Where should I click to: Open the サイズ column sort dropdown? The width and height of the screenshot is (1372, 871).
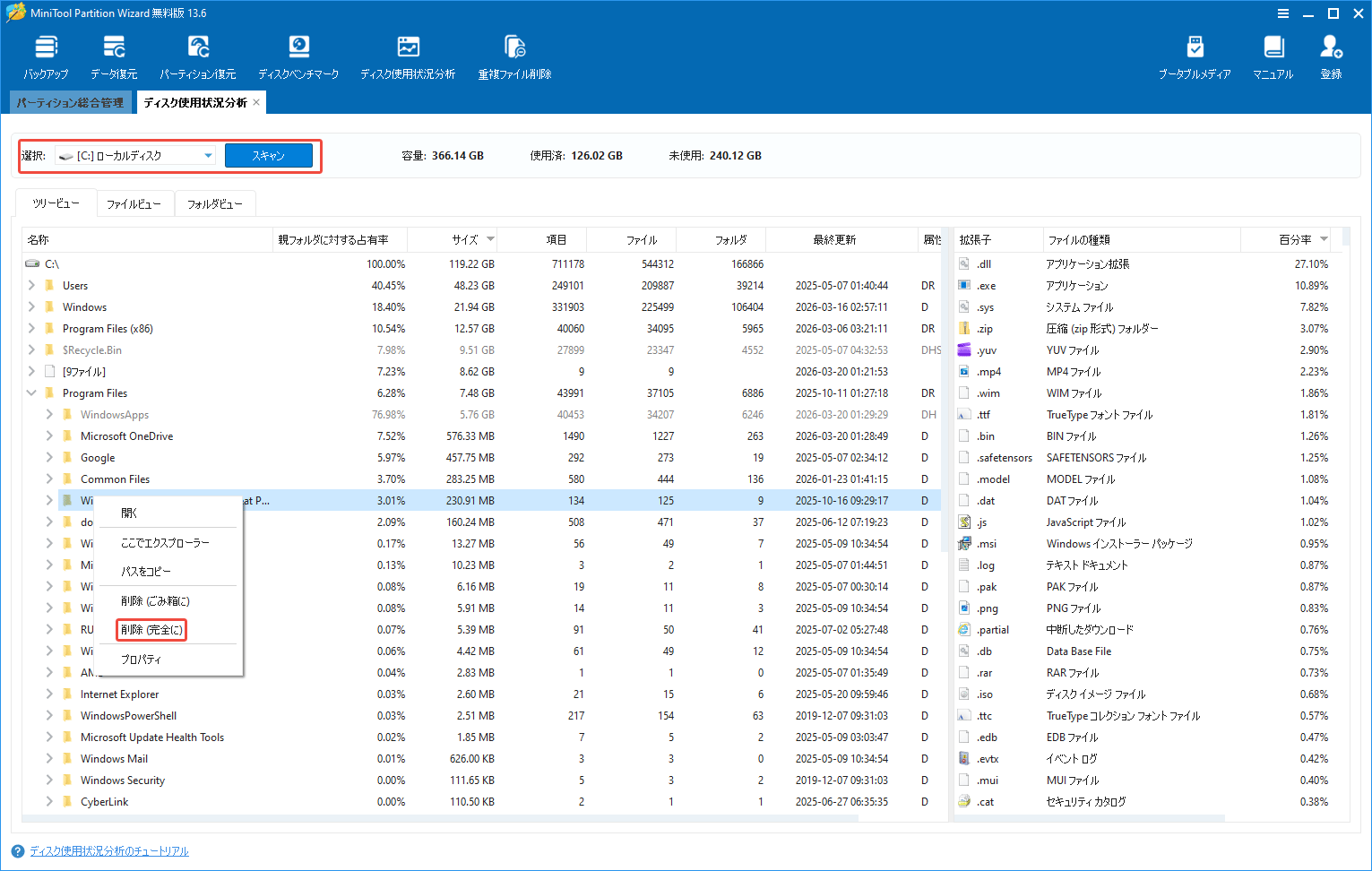coord(490,239)
